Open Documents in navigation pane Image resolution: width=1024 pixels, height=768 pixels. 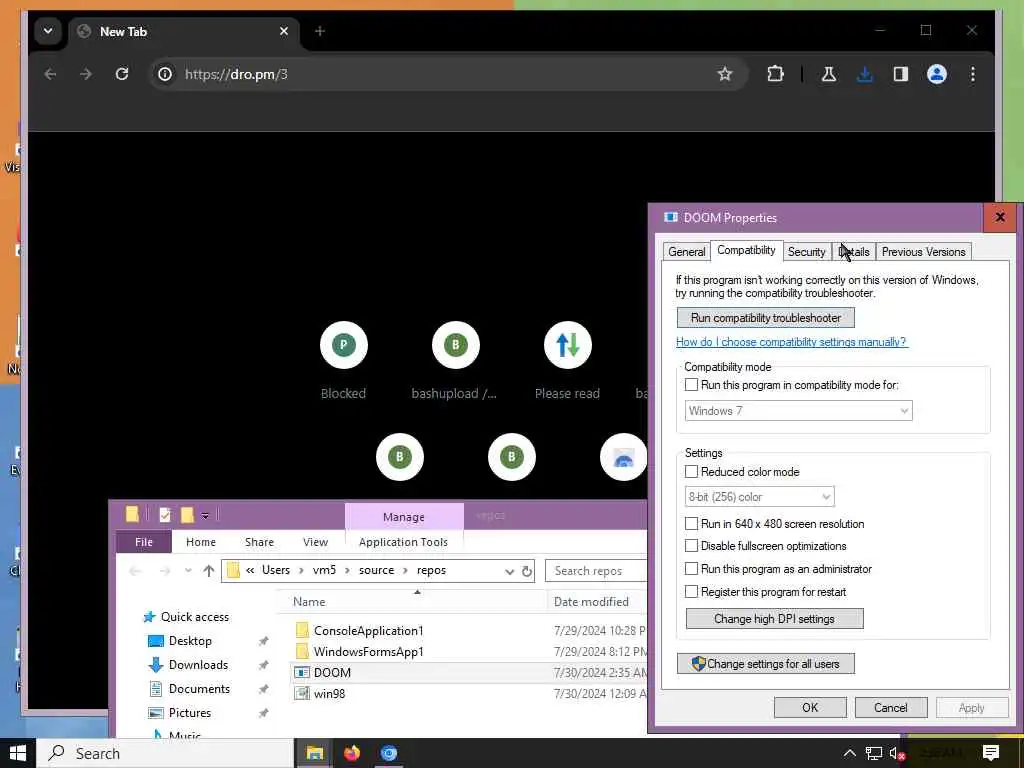click(199, 689)
